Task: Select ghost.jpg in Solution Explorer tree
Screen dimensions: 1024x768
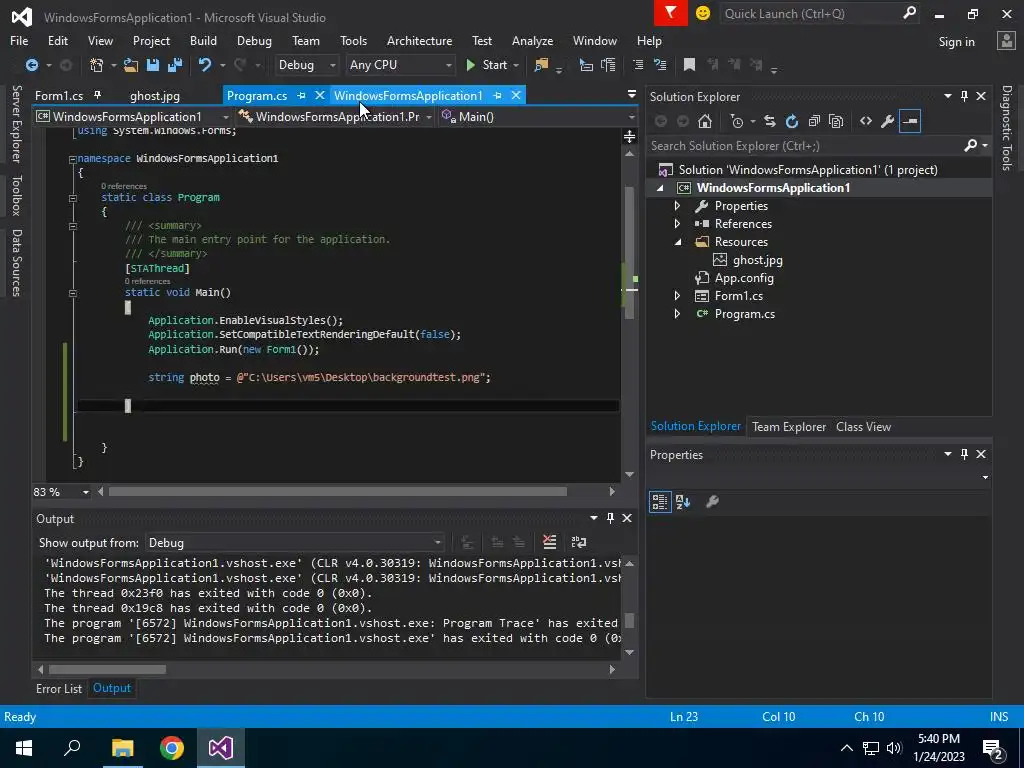Action: 757,260
